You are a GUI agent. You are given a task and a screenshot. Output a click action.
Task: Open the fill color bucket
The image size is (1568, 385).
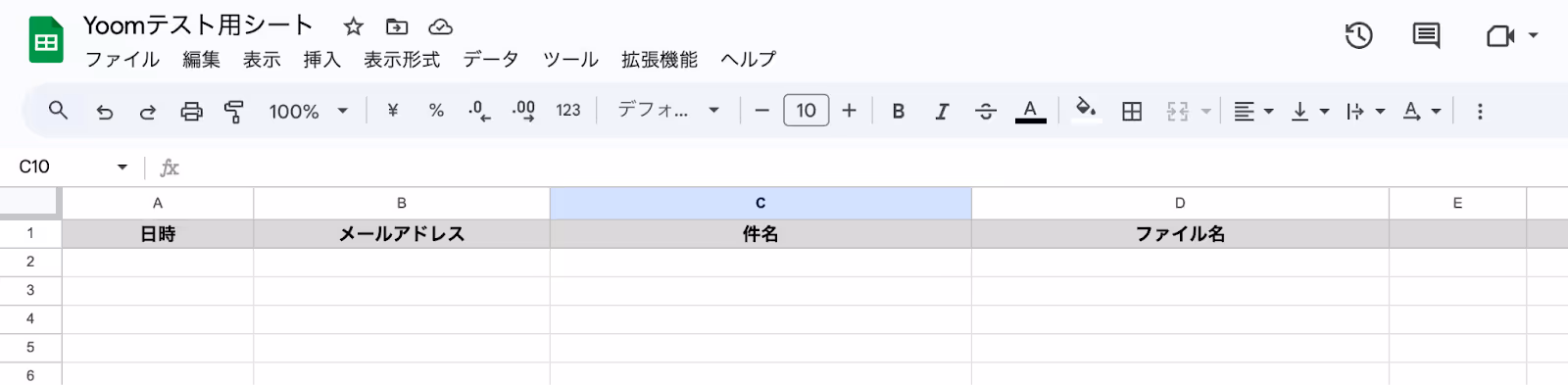tap(1085, 110)
